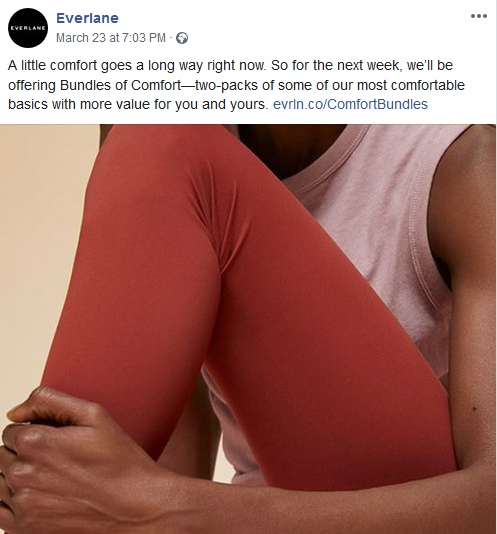
Task: Click the globe public-audience icon
Action: 182,38
